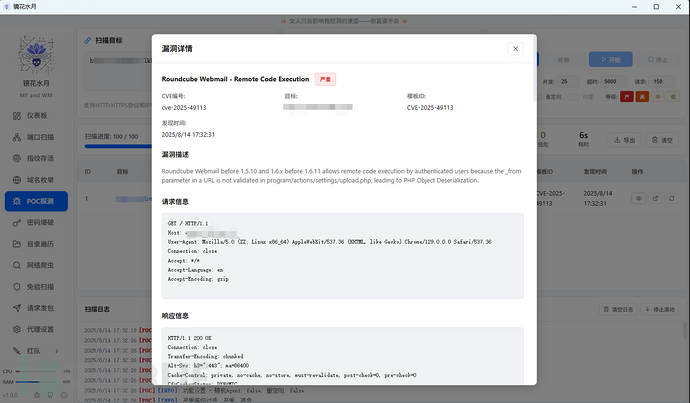Click the 严重 severity tag in dialog
This screenshot has width=690, height=403.
tap(325, 79)
